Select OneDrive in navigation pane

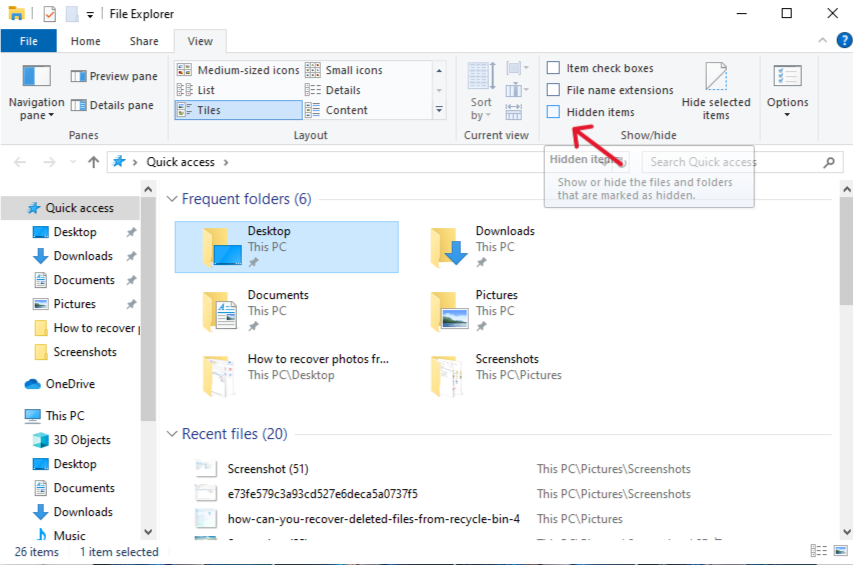pyautogui.click(x=70, y=384)
